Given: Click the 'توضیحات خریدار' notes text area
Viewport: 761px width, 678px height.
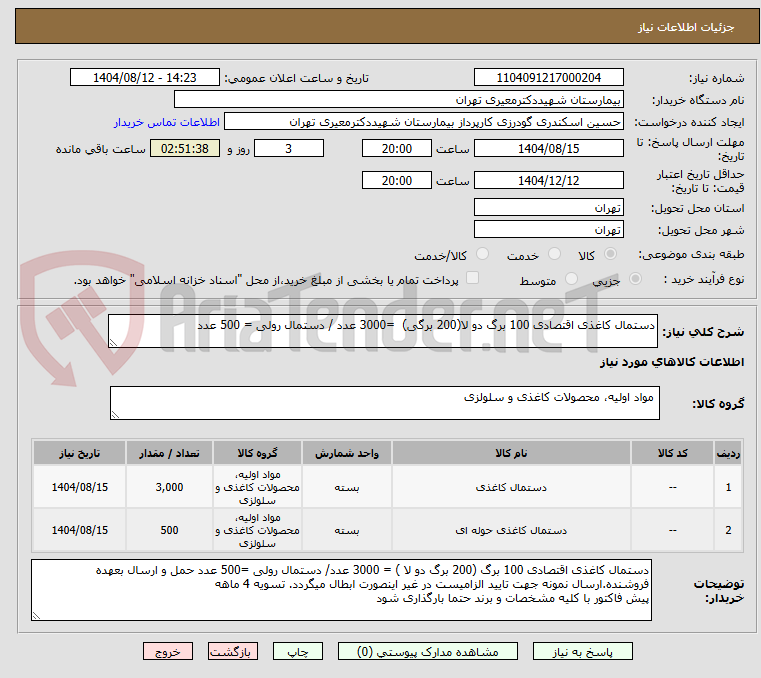Looking at the screenshot, I should tap(341, 590).
